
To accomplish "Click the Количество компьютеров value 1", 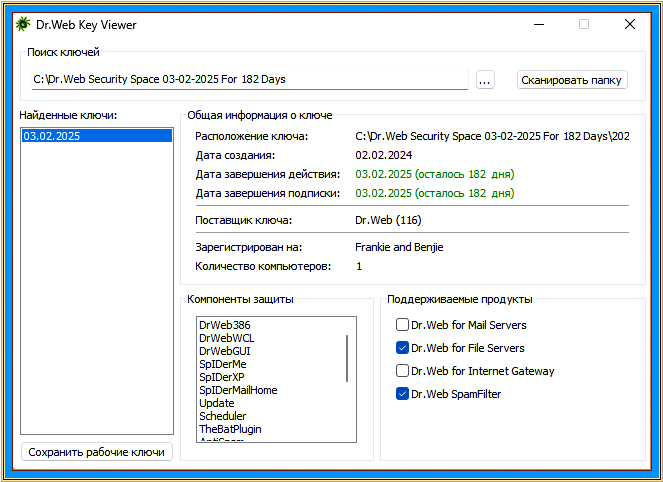I will tap(359, 266).
